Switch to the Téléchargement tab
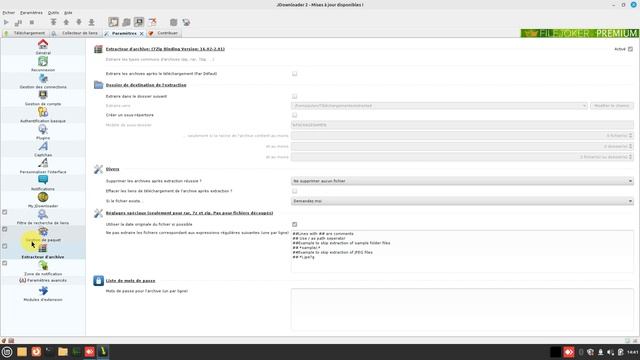The width and height of the screenshot is (640, 360). [25, 33]
